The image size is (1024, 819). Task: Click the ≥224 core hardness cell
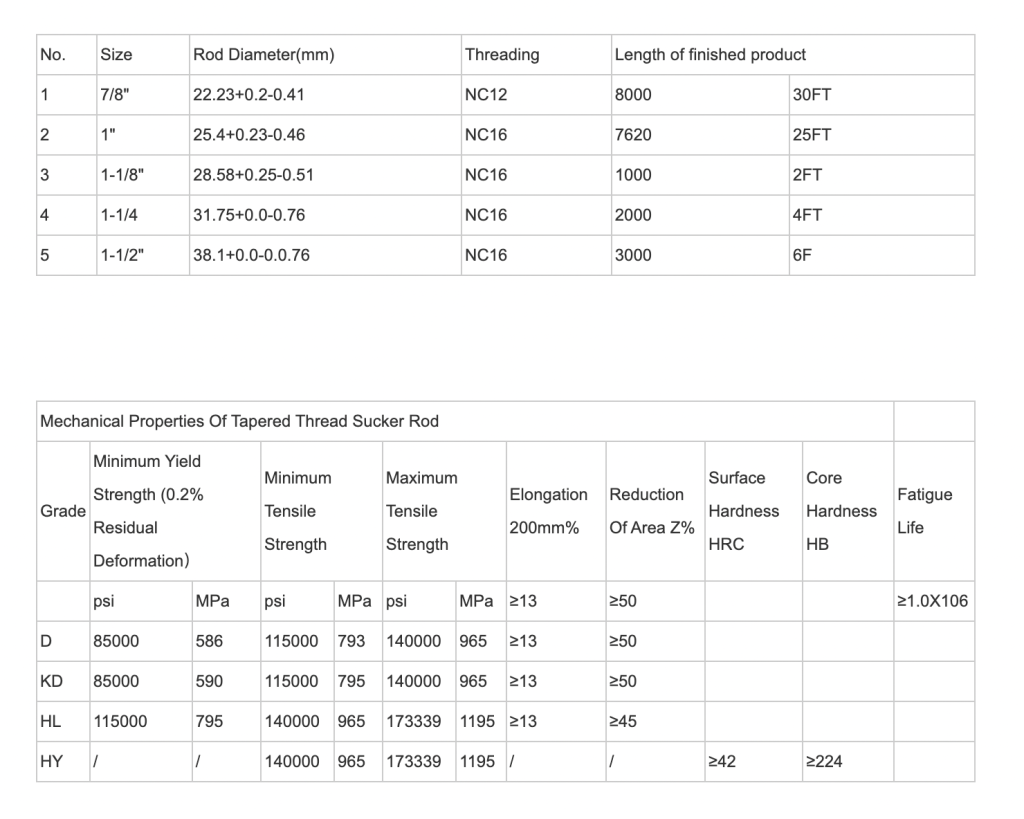pos(824,762)
